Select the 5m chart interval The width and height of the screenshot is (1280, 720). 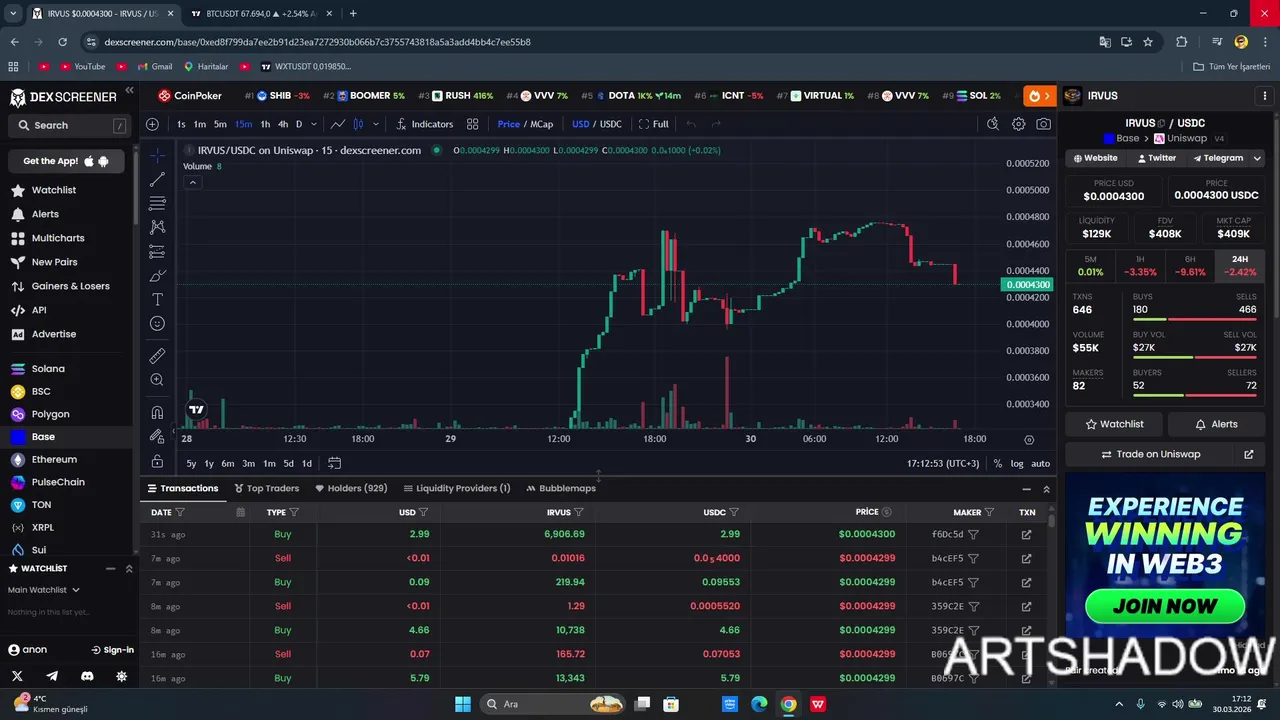point(220,124)
